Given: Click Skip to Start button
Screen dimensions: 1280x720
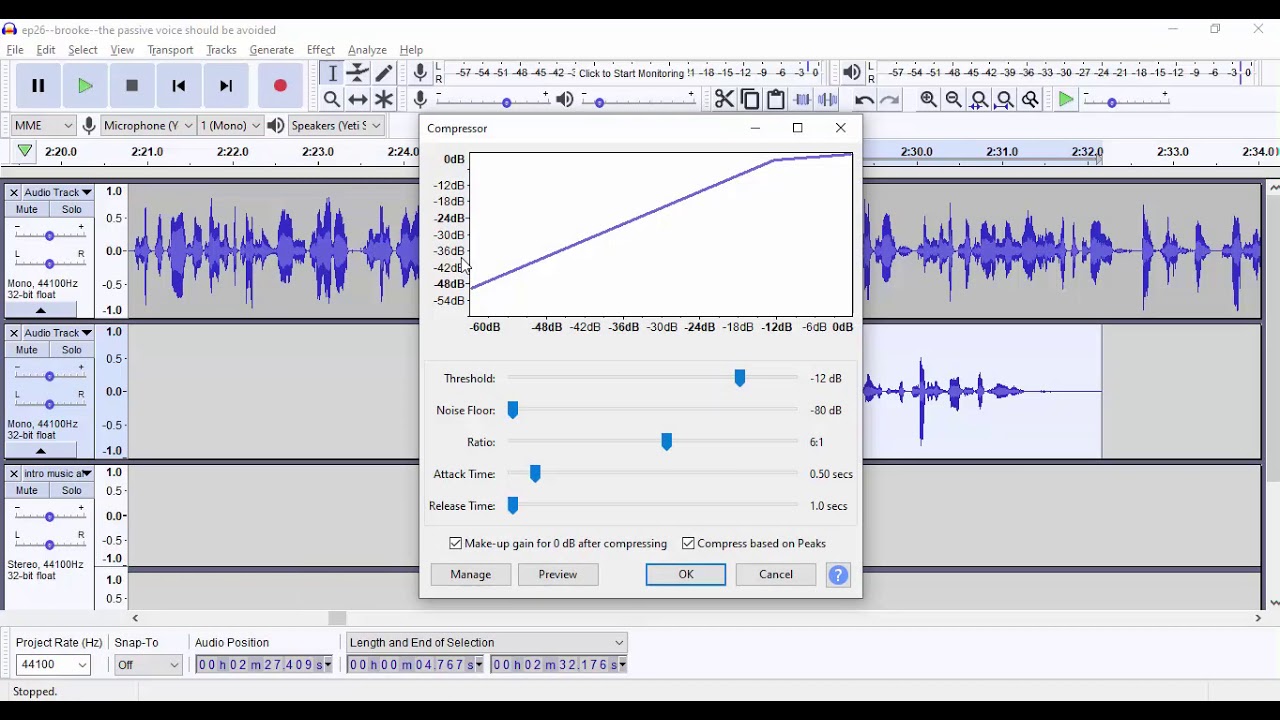Looking at the screenshot, I should [179, 86].
